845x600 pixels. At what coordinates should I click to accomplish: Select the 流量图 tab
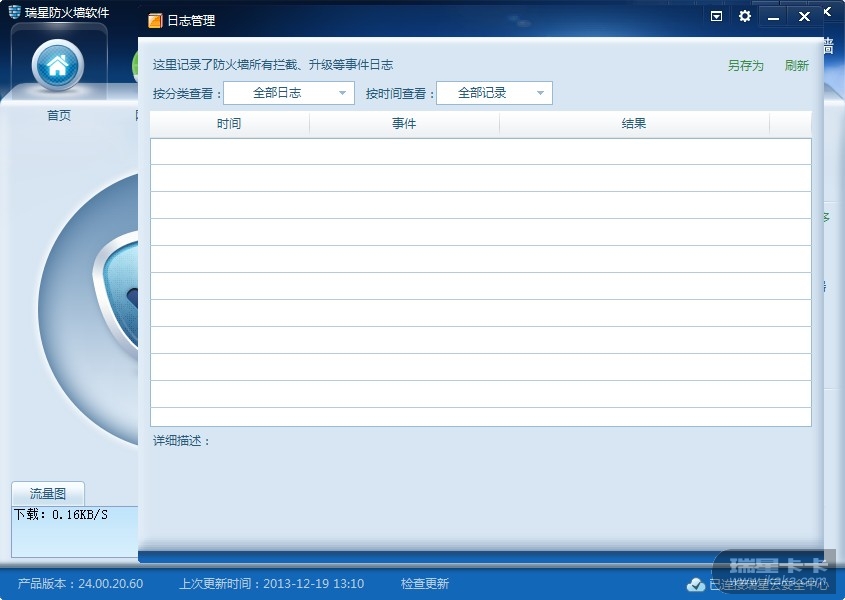(x=48, y=493)
